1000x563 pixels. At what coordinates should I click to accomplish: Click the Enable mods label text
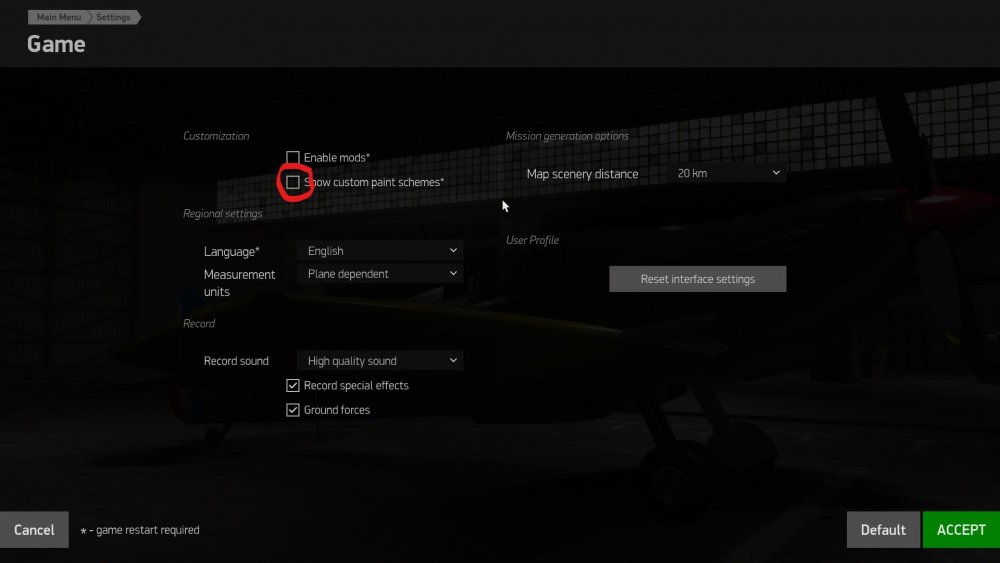pos(337,157)
